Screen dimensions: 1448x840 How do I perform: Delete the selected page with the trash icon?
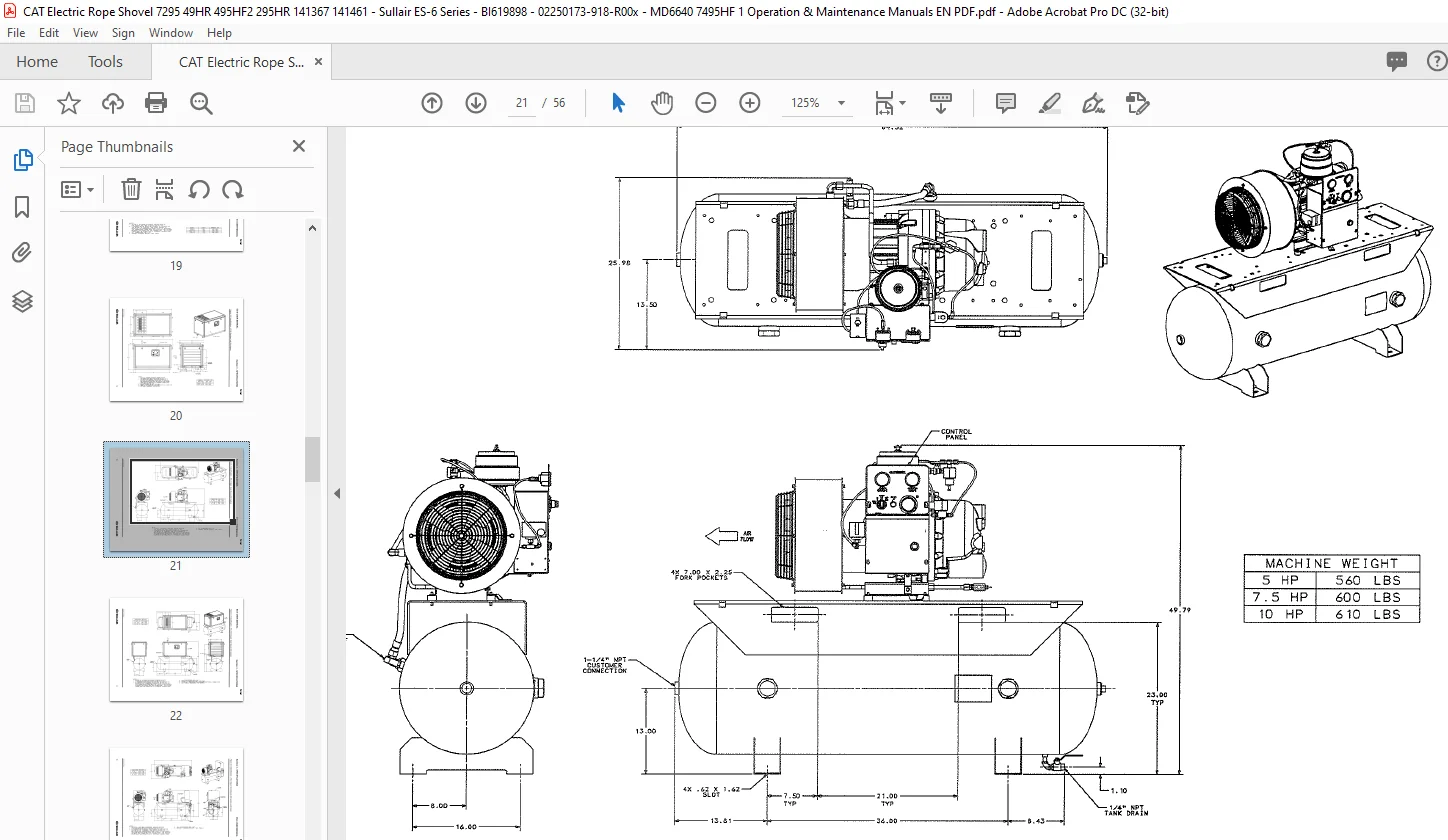[131, 189]
